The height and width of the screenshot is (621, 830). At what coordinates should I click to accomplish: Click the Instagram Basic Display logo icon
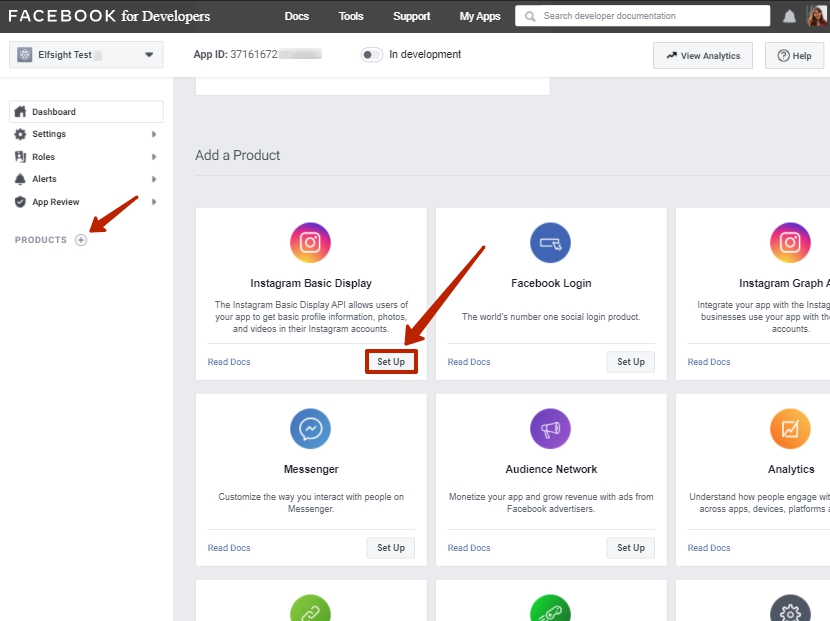click(310, 243)
